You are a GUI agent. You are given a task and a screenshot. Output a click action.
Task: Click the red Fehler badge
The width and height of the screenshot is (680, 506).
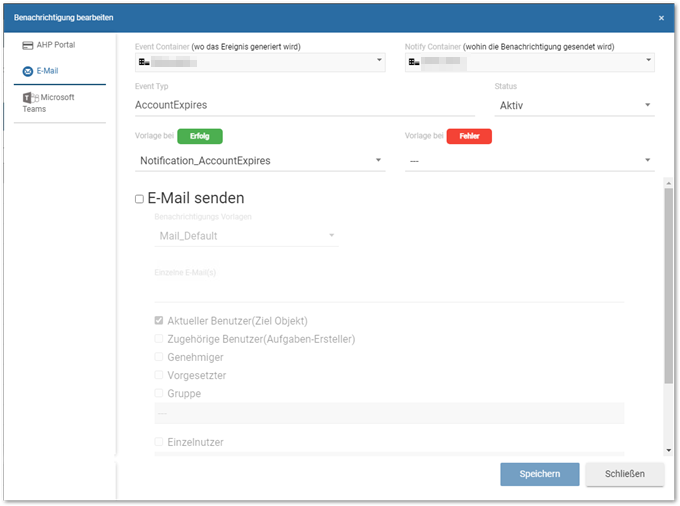[469, 136]
